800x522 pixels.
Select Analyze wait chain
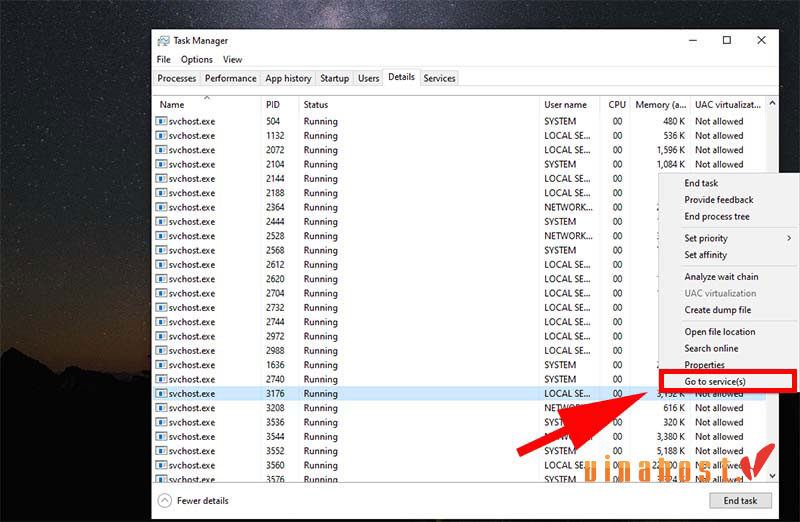tap(721, 277)
